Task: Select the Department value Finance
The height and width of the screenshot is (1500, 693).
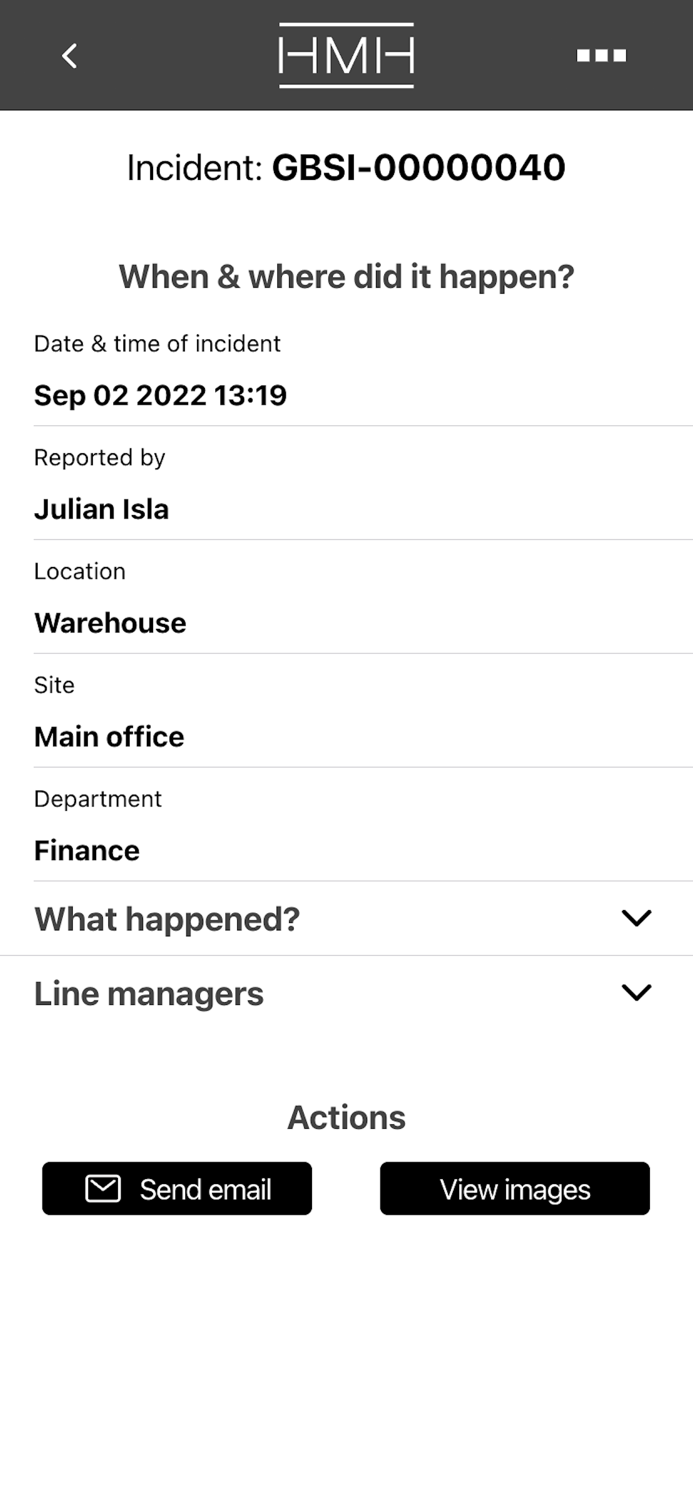Action: (x=86, y=850)
